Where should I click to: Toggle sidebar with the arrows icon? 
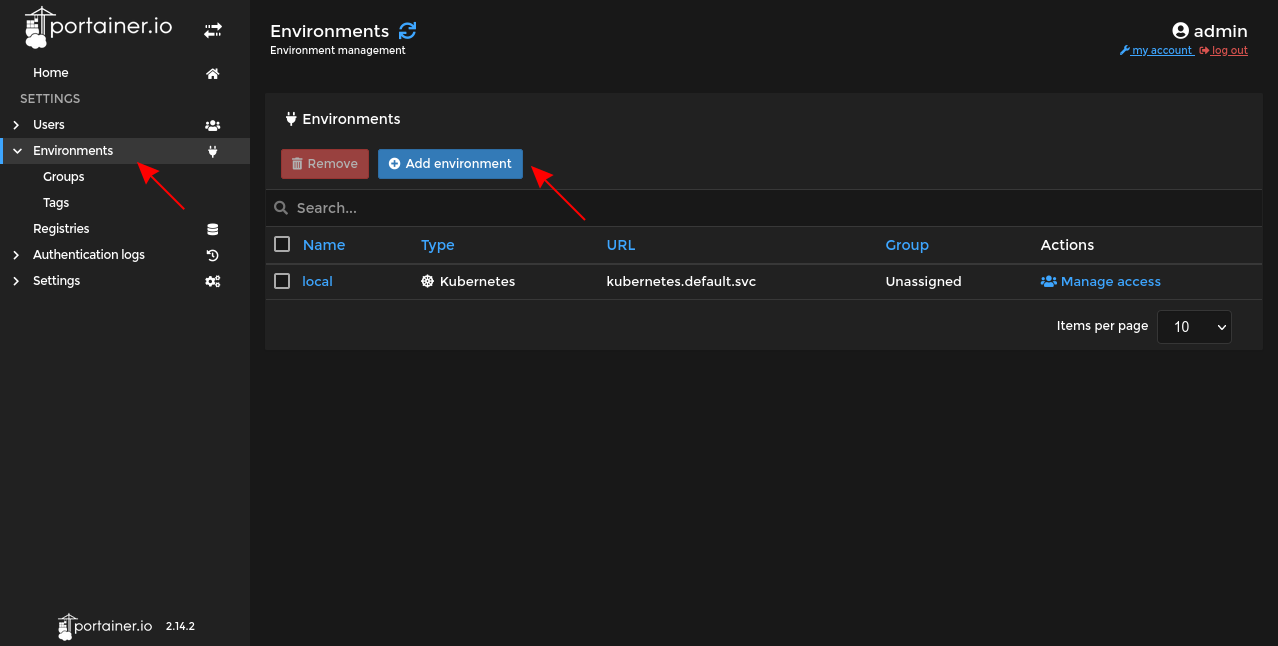point(213,31)
